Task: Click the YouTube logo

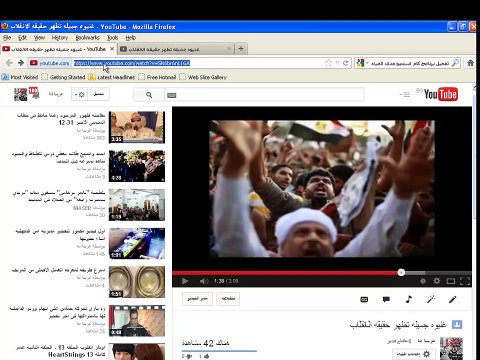Action: [x=440, y=94]
